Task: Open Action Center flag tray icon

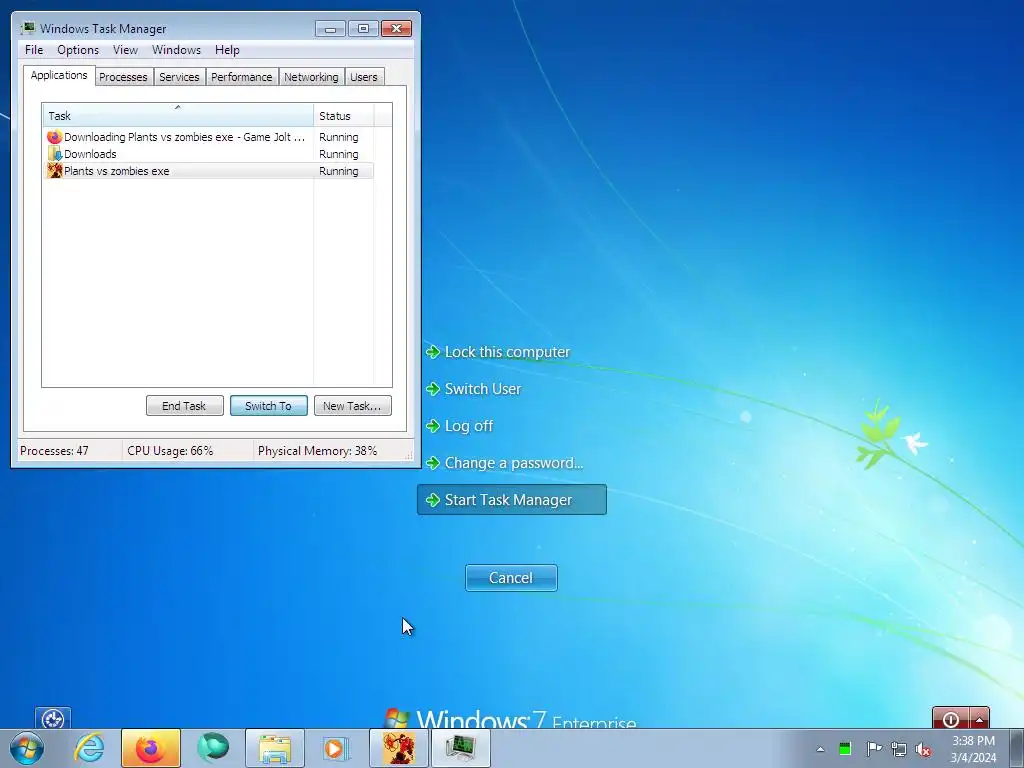Action: [873, 749]
